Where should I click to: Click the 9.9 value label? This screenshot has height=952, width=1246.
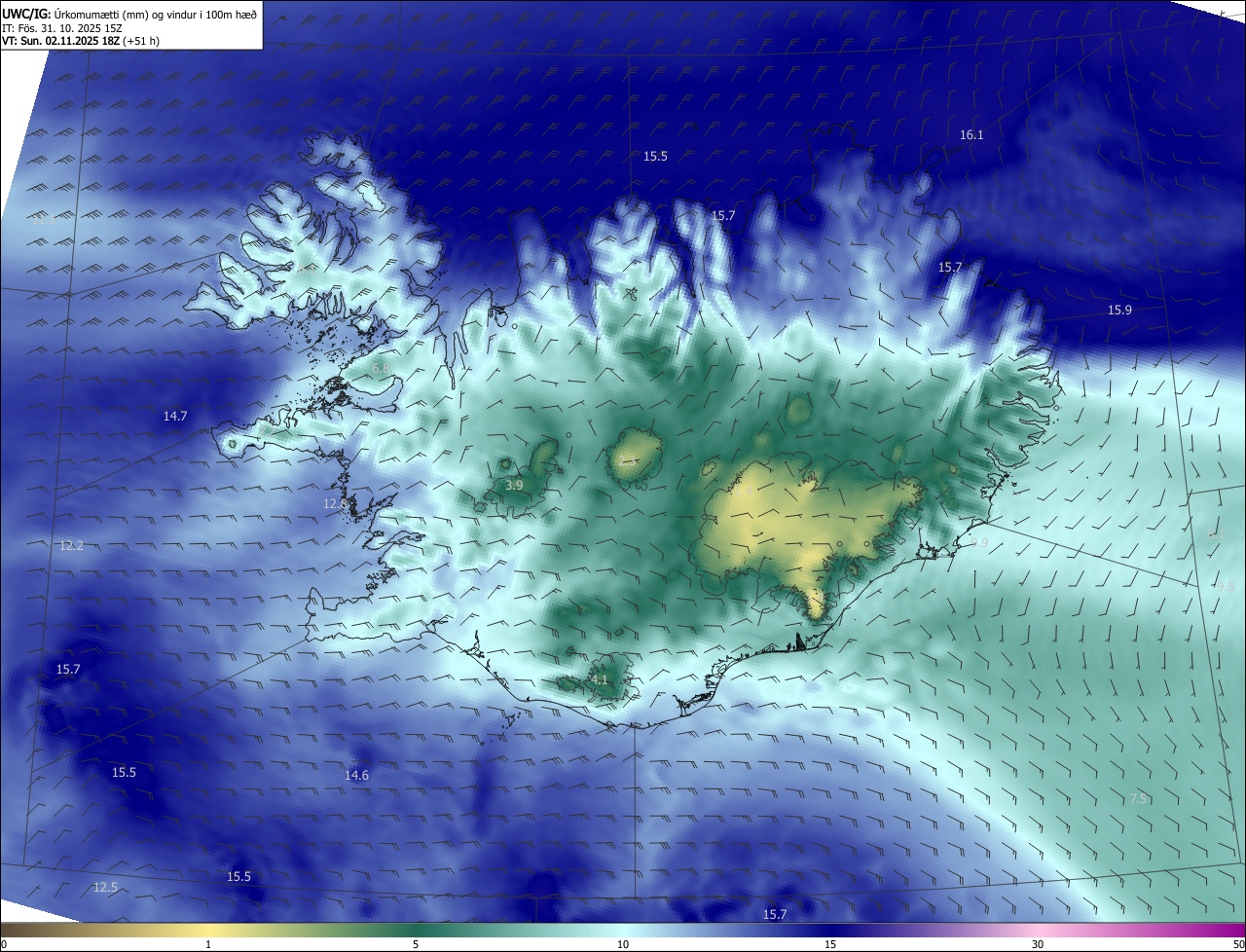point(978,542)
